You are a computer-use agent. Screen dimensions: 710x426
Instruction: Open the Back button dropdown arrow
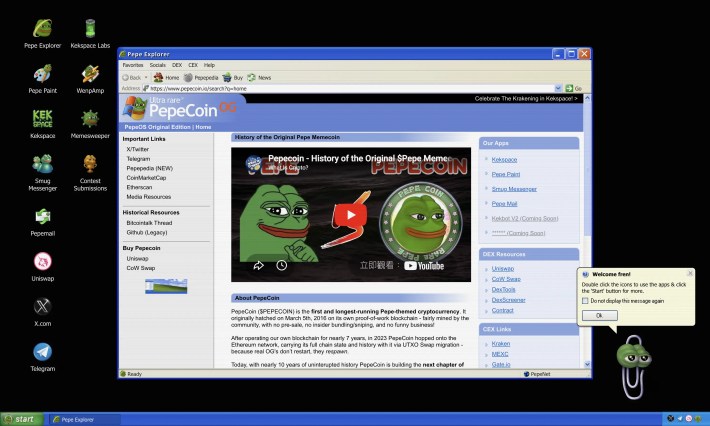(148, 77)
